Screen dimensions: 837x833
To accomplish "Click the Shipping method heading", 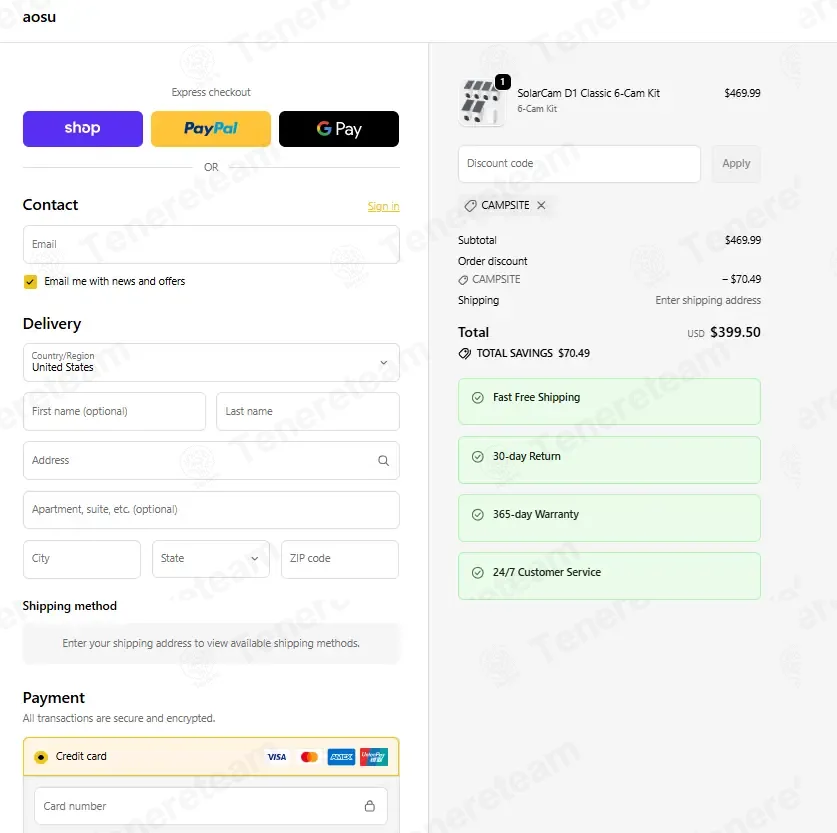I will point(69,606).
